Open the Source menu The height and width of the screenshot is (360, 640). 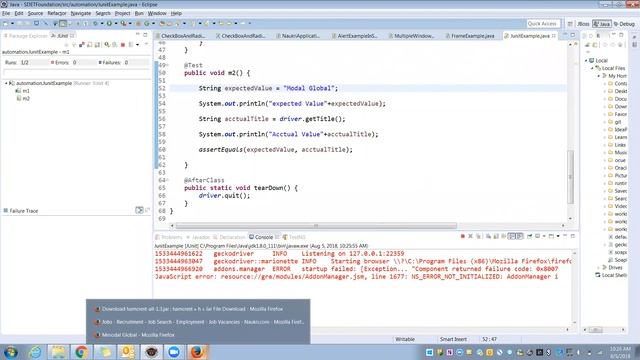(x=35, y=13)
